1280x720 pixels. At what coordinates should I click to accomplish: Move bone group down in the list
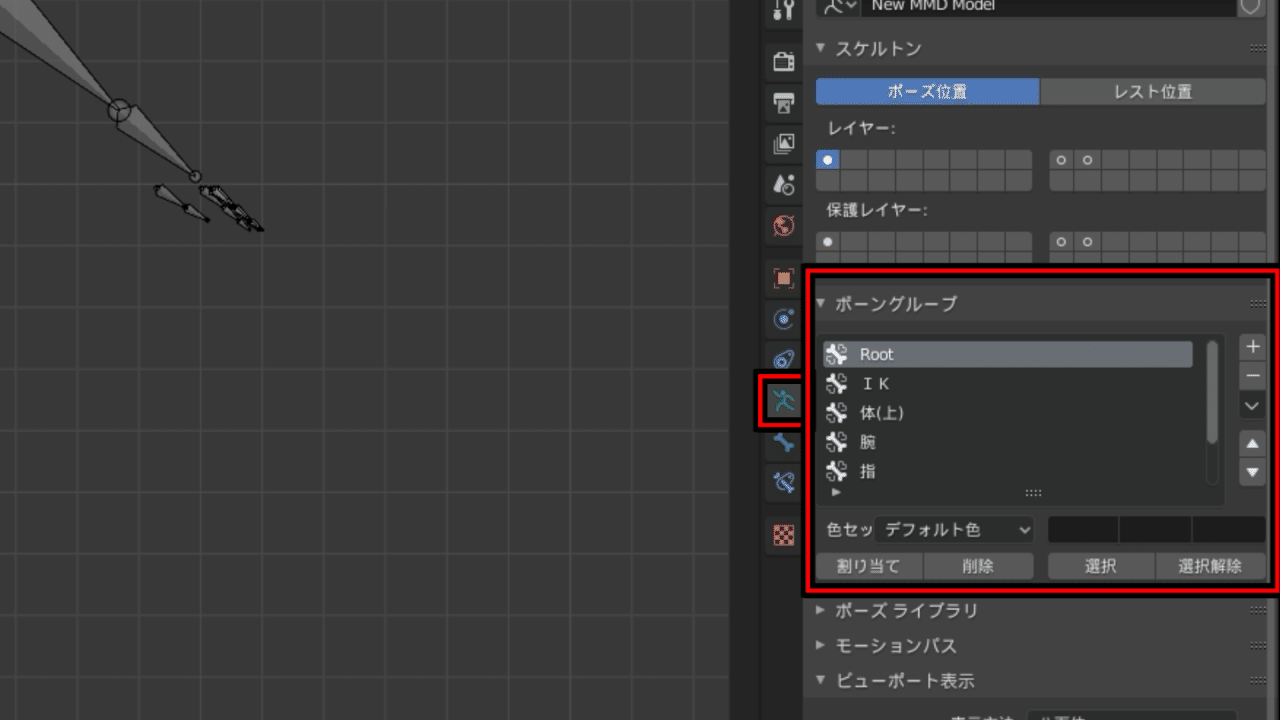[x=1252, y=472]
